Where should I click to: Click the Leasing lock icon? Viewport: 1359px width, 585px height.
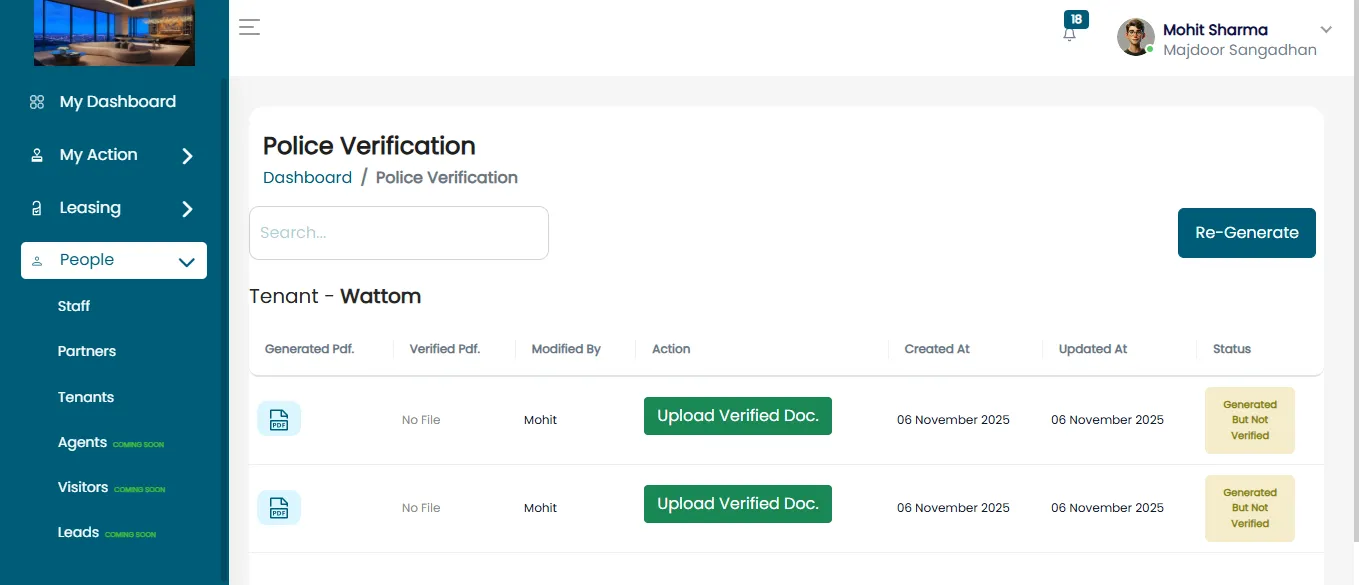(x=37, y=208)
